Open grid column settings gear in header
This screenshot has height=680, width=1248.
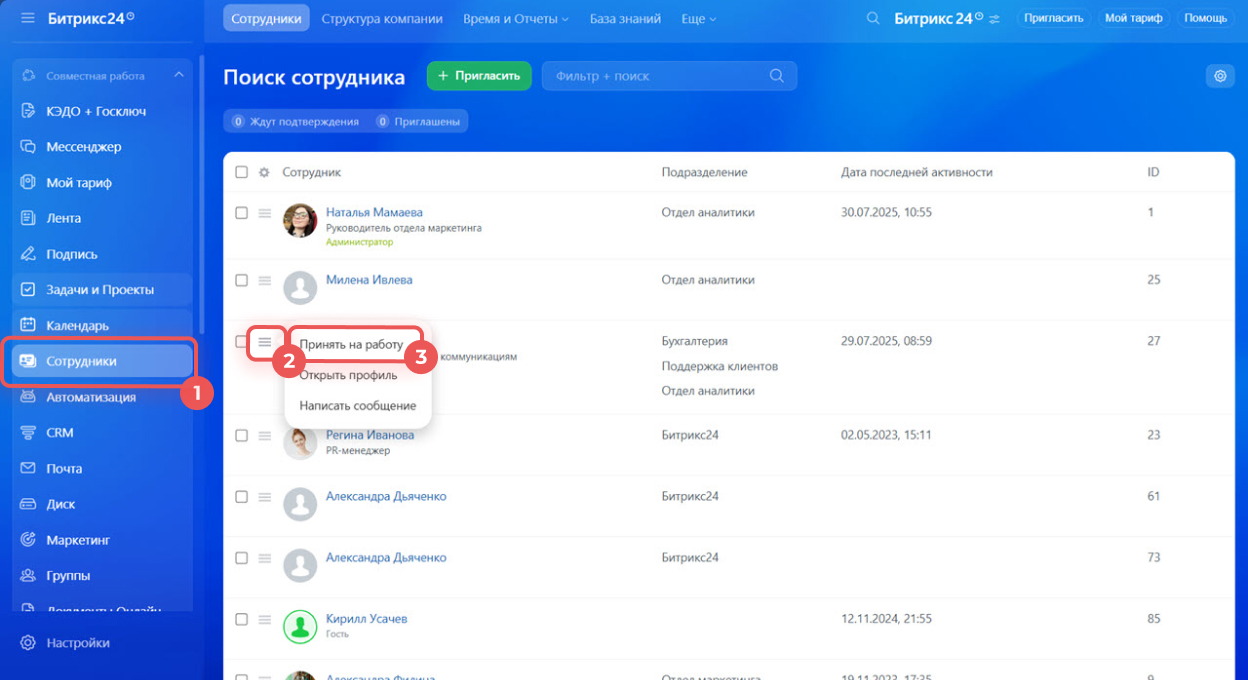tap(264, 172)
